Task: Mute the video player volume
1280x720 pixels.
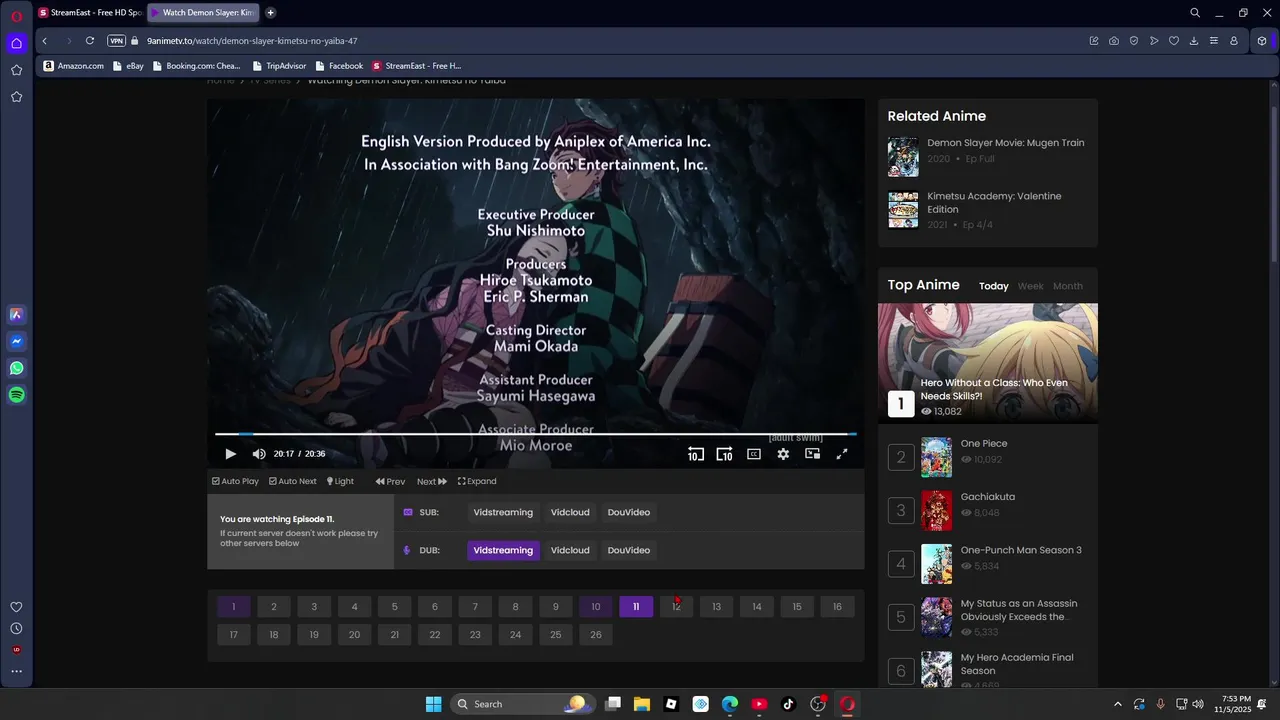Action: click(x=259, y=454)
